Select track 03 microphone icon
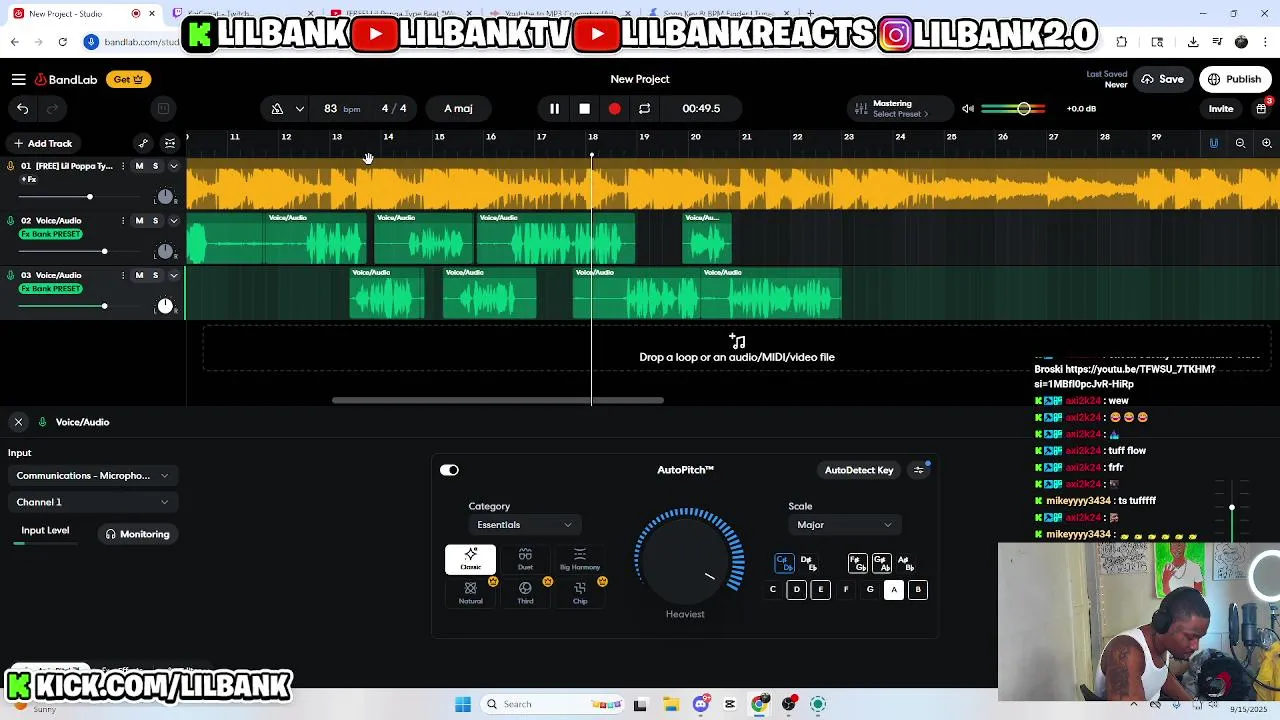This screenshot has height=720, width=1280. (x=11, y=275)
